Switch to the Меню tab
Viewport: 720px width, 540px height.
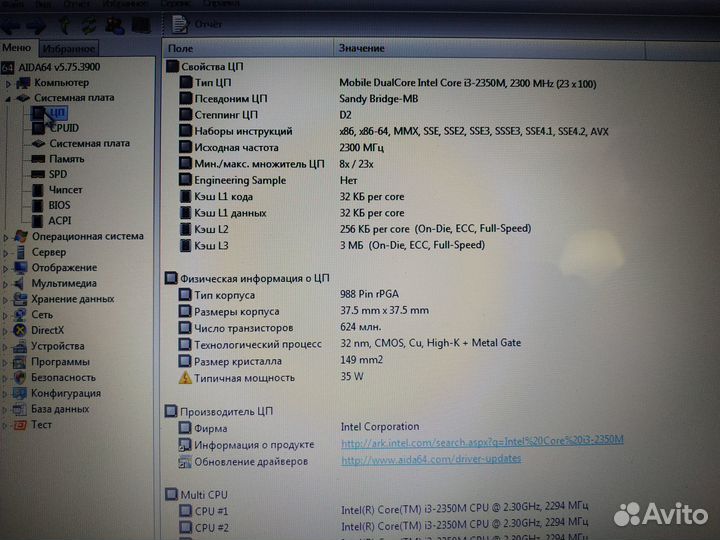point(17,48)
